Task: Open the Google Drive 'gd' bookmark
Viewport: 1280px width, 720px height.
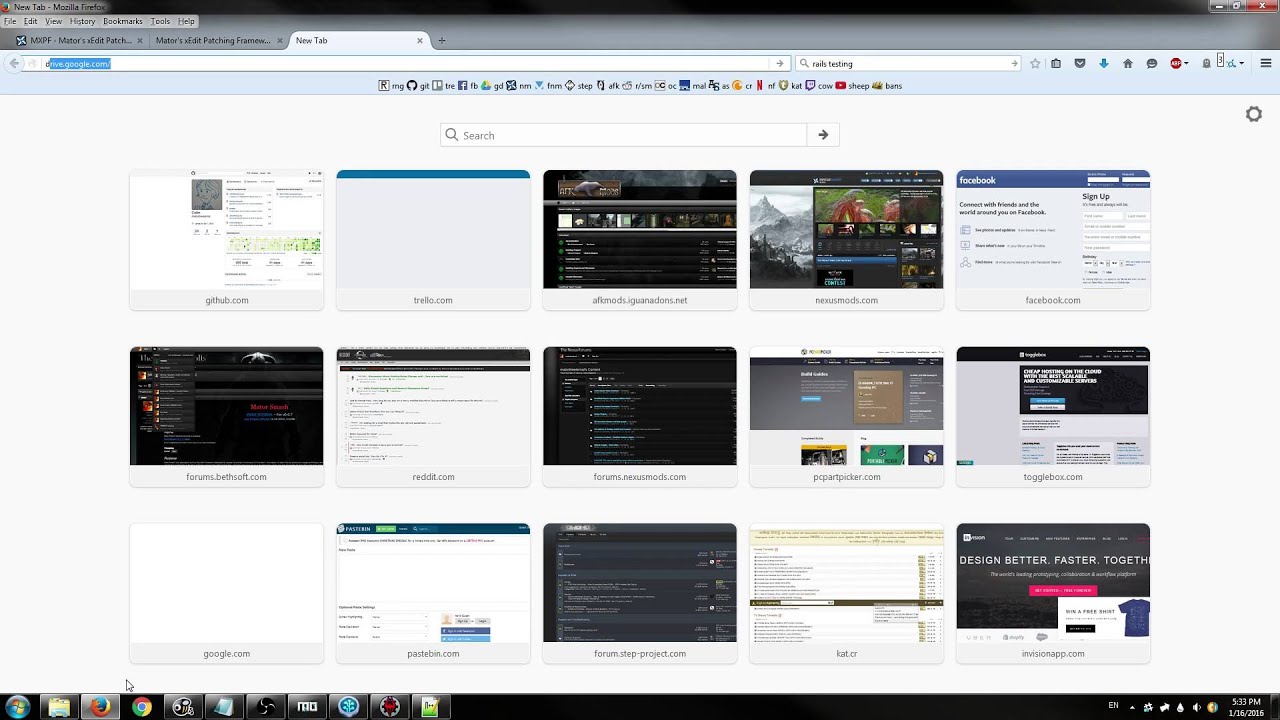Action: coord(492,86)
